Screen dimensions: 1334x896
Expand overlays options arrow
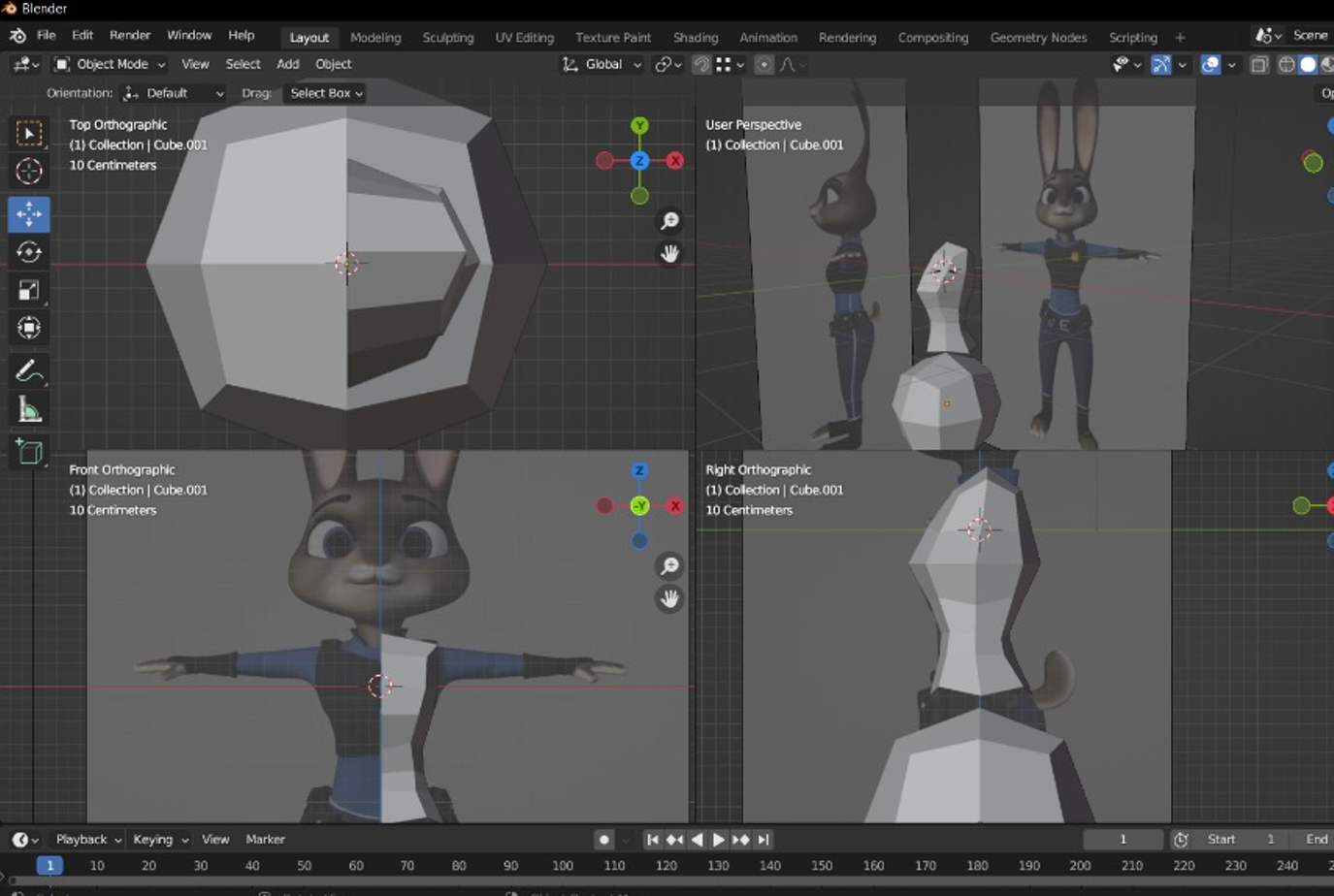pyautogui.click(x=1231, y=64)
